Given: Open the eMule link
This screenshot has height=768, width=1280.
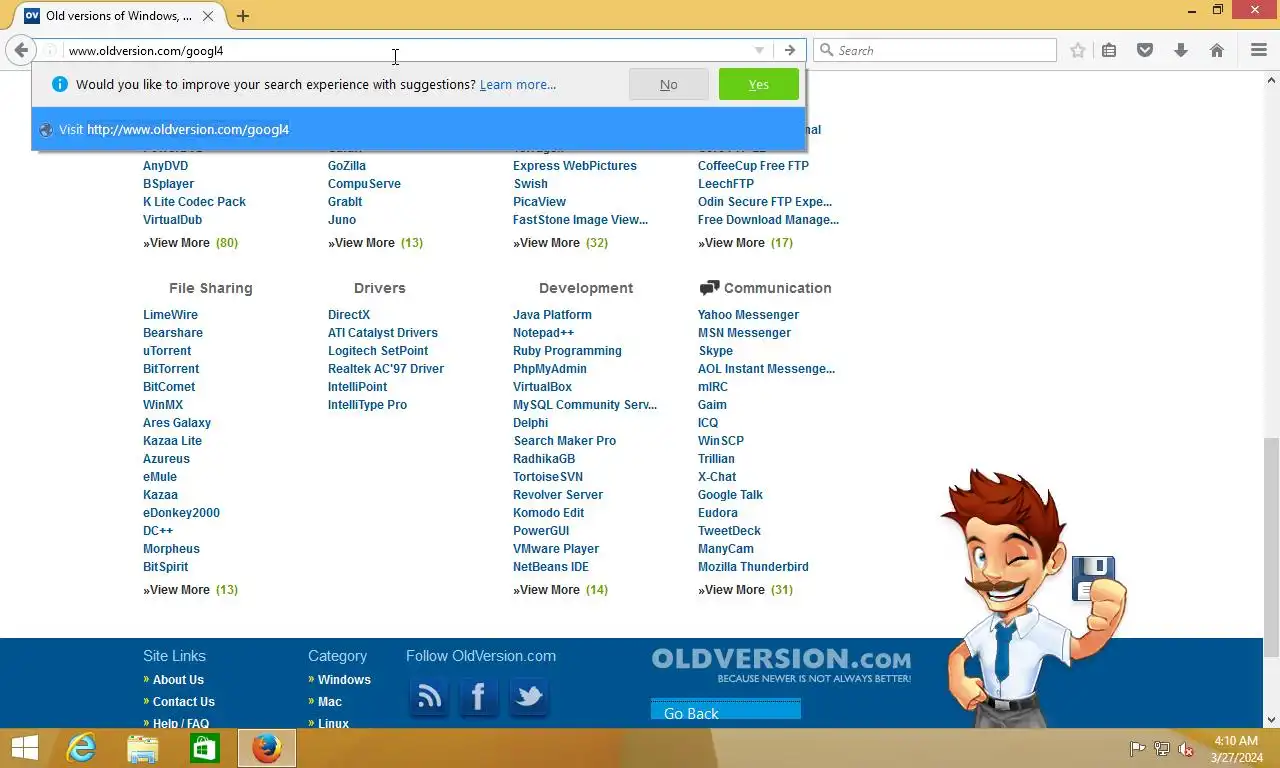Looking at the screenshot, I should pyautogui.click(x=160, y=477).
